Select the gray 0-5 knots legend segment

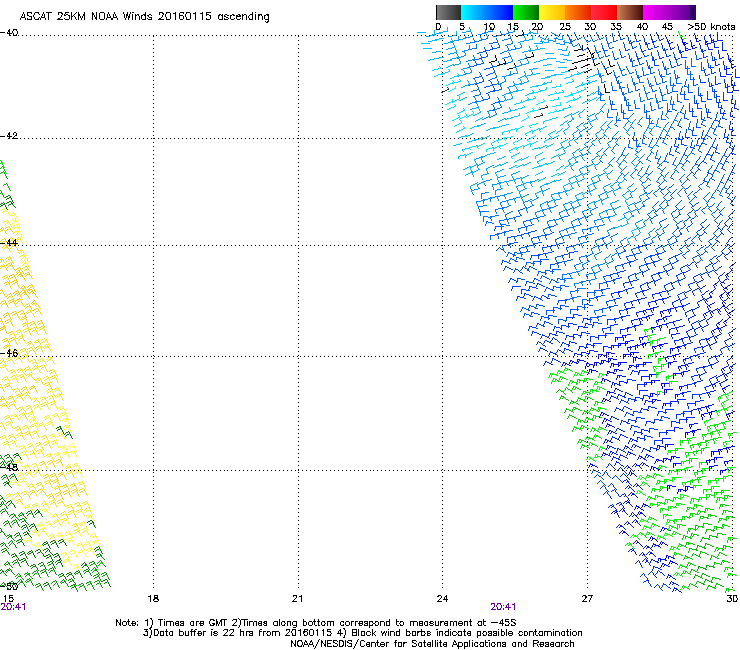coord(448,12)
